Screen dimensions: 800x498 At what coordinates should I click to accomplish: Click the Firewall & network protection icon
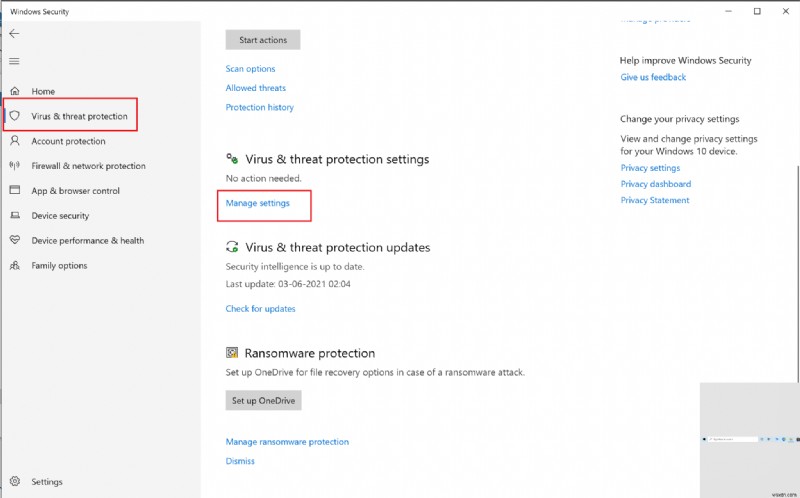[x=15, y=166]
